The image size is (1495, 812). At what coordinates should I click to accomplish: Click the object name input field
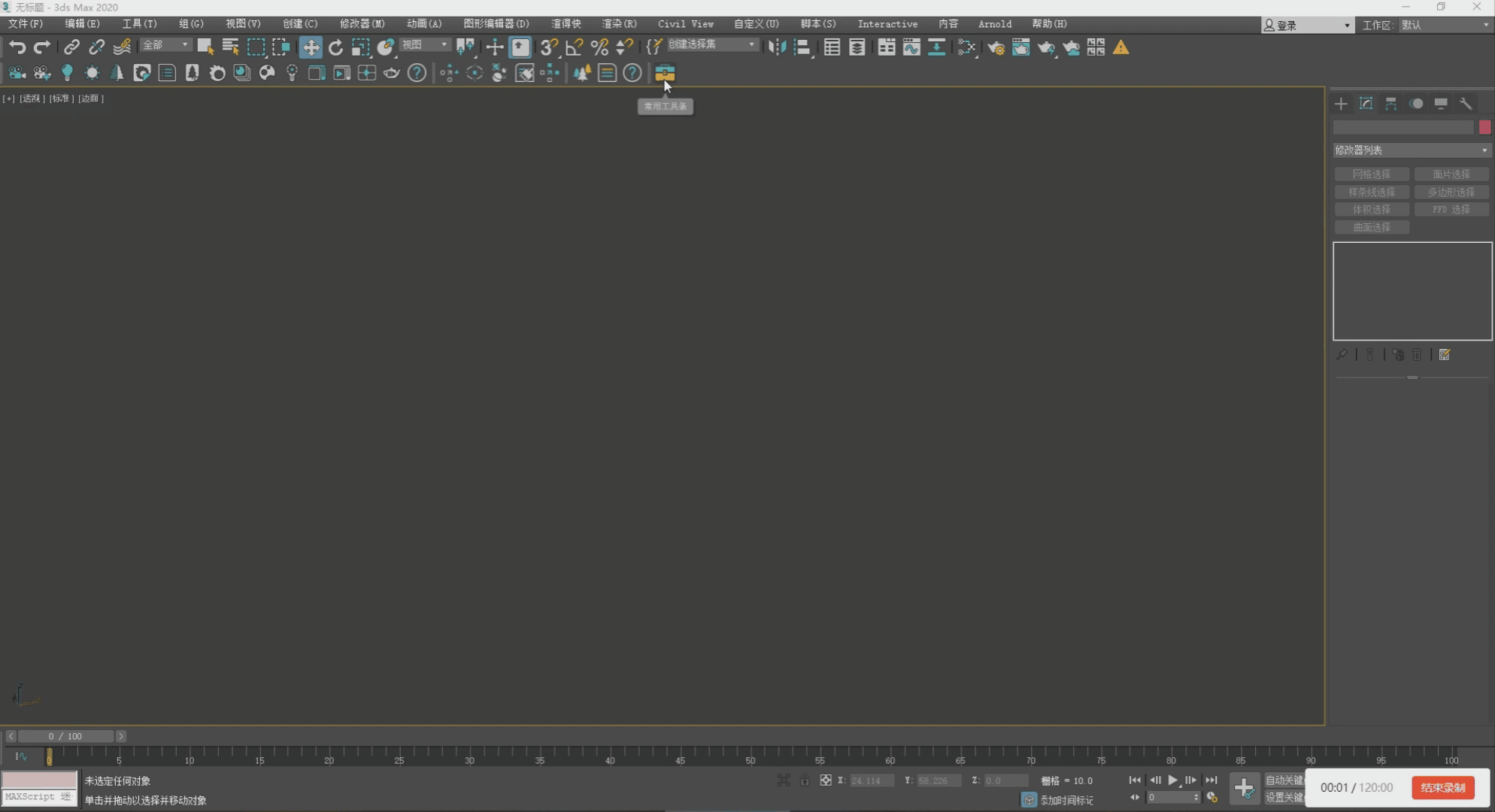[1403, 127]
